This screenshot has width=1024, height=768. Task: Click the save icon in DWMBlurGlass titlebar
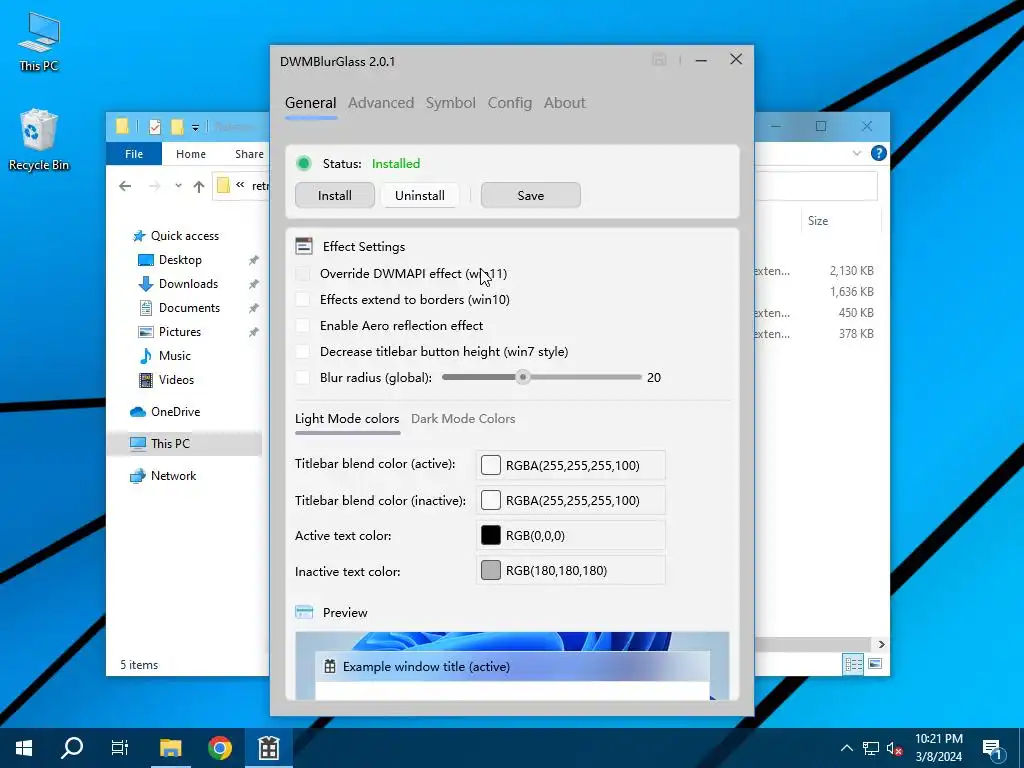[659, 60]
